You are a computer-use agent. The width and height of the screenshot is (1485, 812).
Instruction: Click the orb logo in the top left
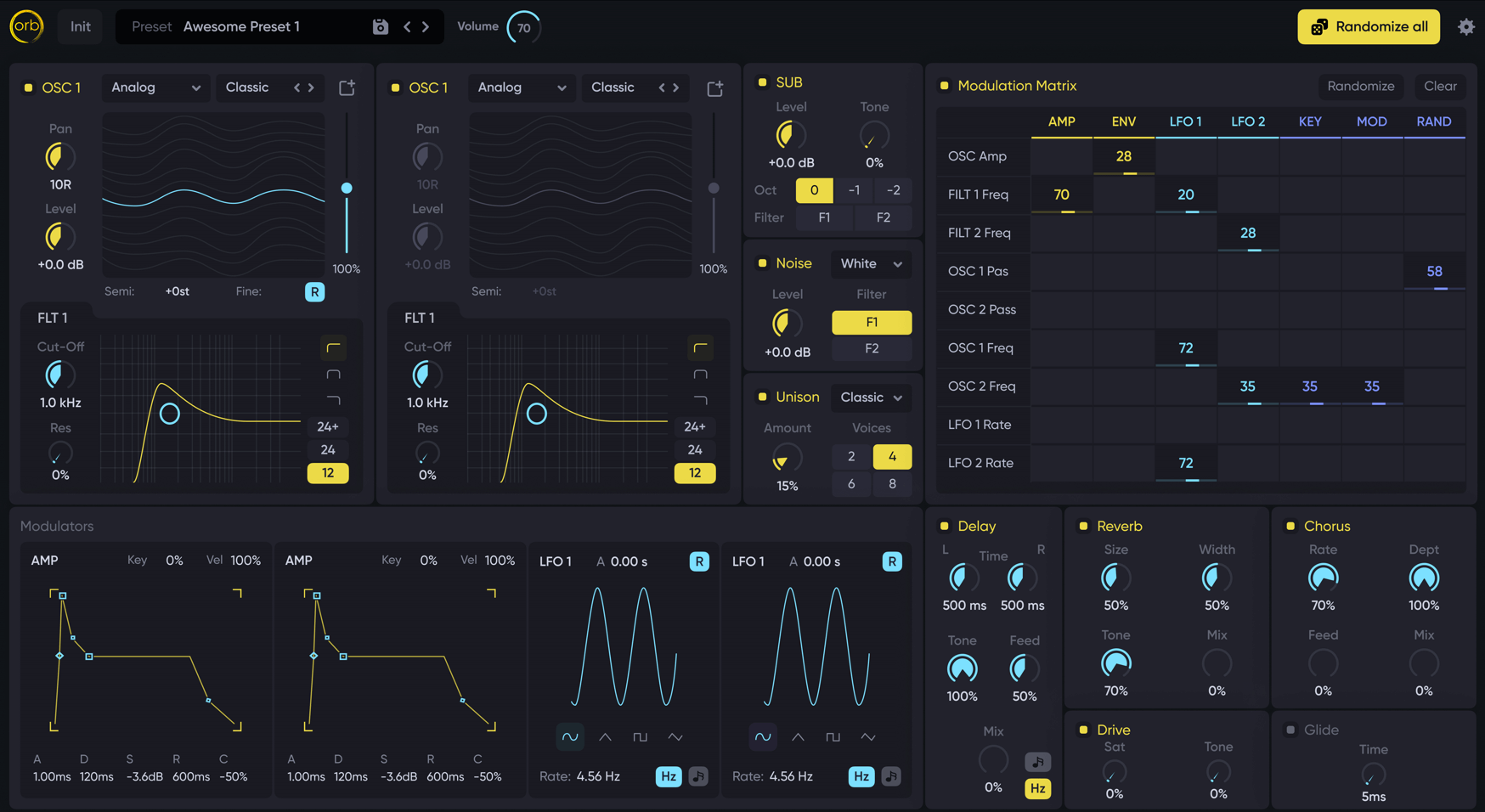pyautogui.click(x=26, y=26)
